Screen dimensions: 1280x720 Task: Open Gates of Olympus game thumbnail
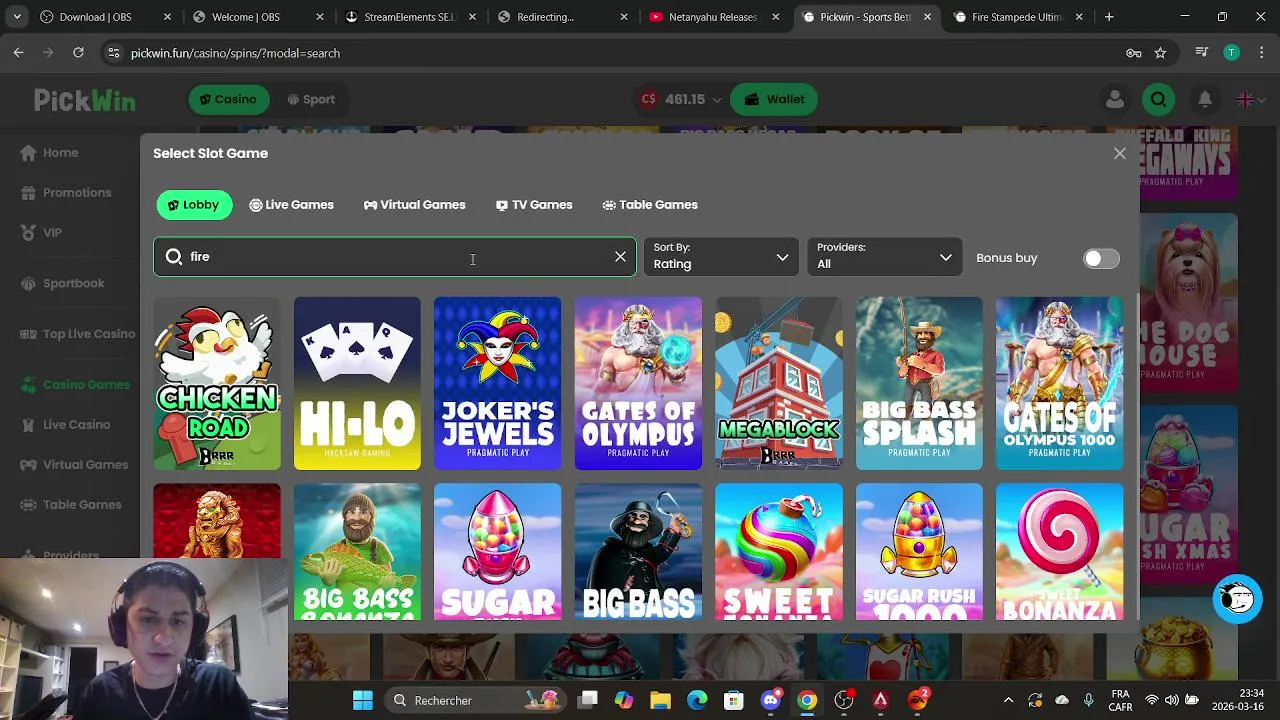pyautogui.click(x=638, y=383)
